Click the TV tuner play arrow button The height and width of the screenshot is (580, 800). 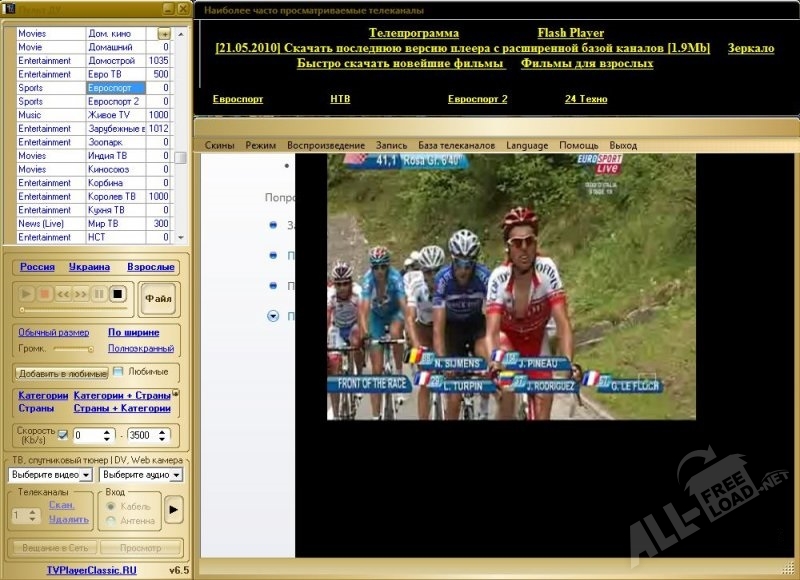click(x=173, y=509)
